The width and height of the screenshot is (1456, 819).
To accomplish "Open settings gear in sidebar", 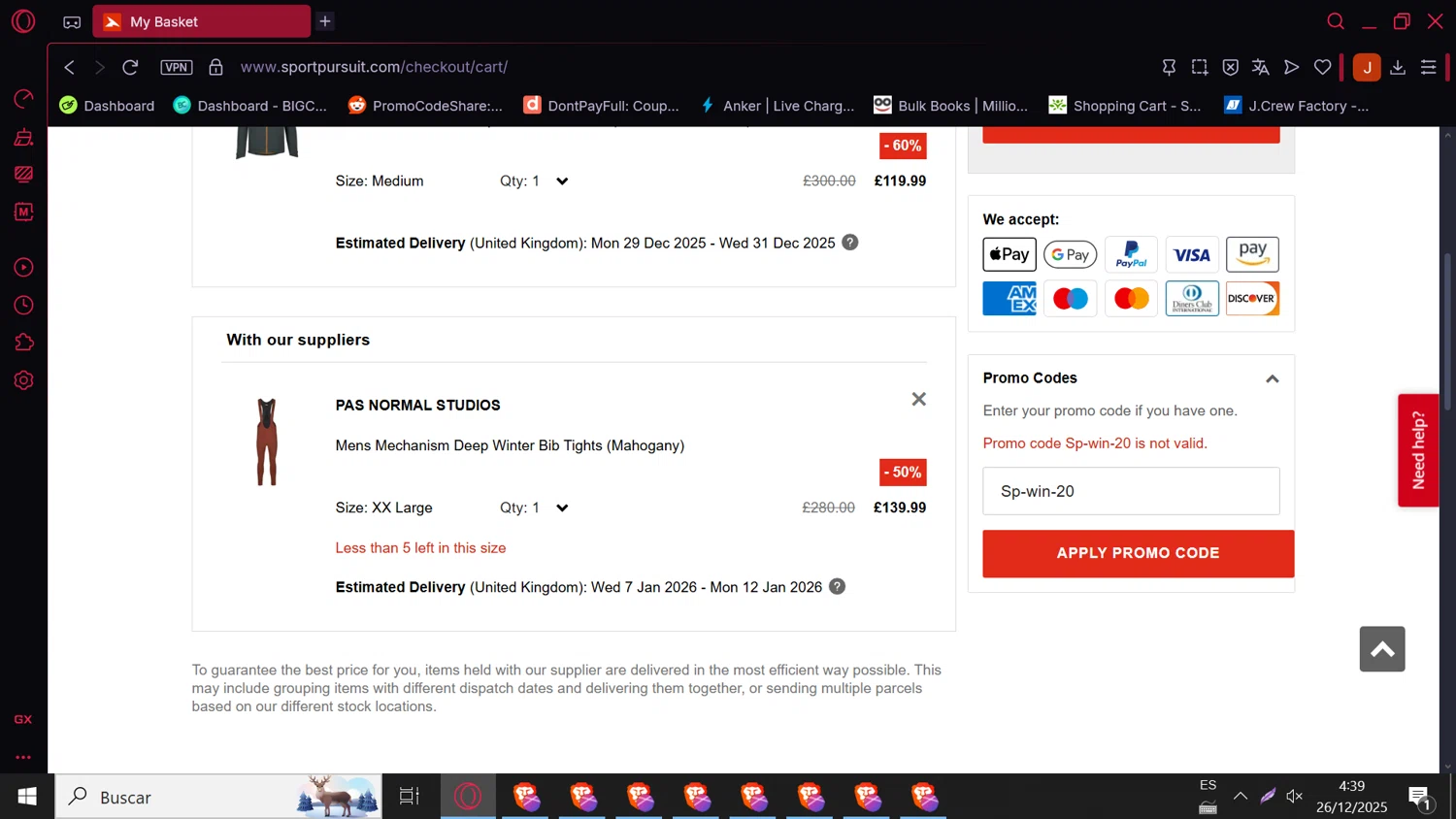I will (x=23, y=380).
